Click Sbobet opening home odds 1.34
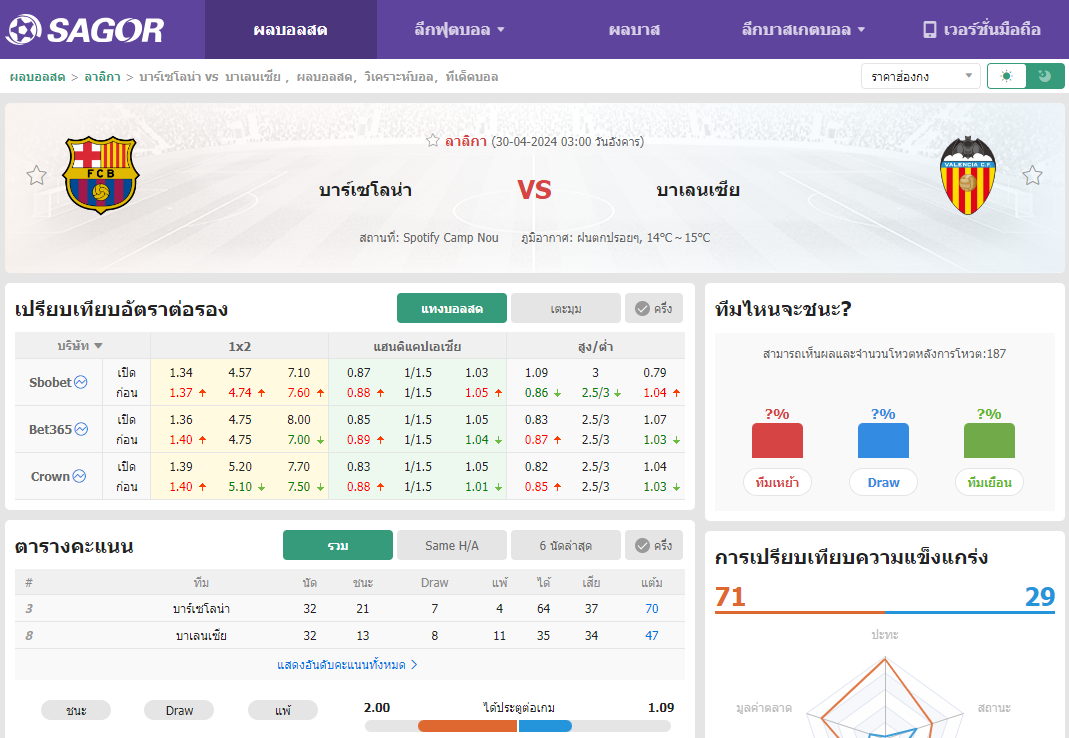Screen dimensions: 1069x738 (x=181, y=372)
